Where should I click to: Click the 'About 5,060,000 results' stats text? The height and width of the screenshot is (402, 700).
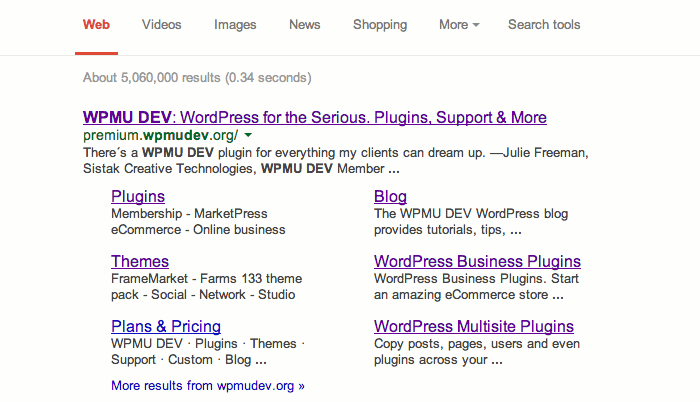(197, 78)
